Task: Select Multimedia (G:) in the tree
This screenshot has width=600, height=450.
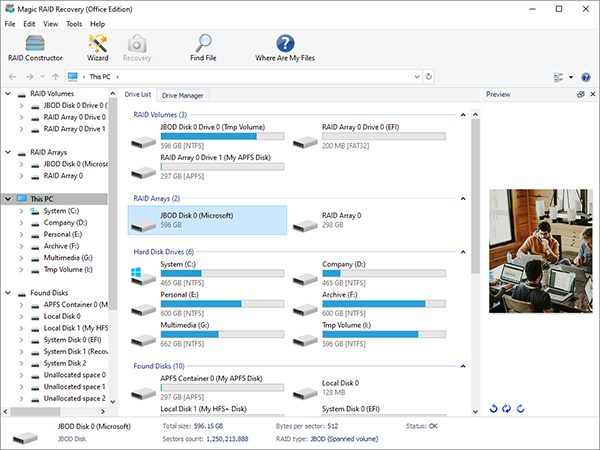Action: (68, 258)
